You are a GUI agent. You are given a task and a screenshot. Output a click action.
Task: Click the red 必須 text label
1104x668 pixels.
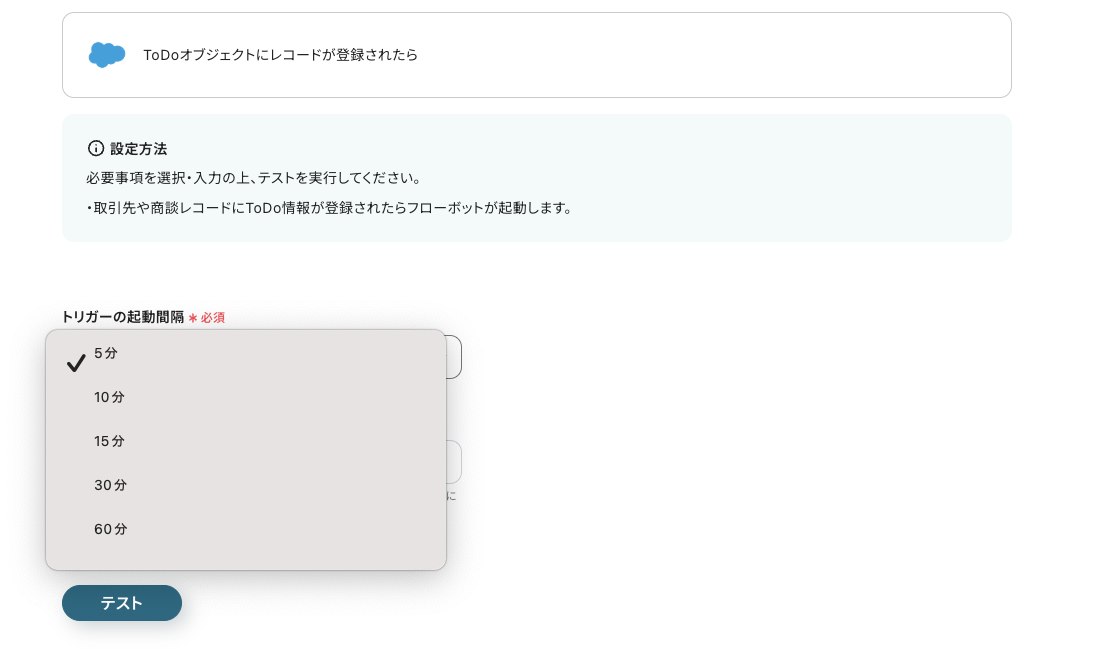tap(213, 318)
